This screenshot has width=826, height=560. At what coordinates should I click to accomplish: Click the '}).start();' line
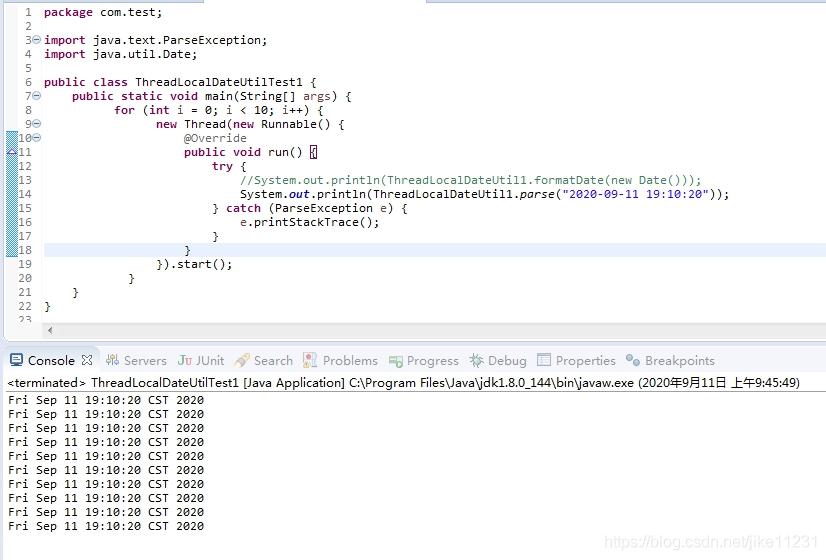coord(194,264)
